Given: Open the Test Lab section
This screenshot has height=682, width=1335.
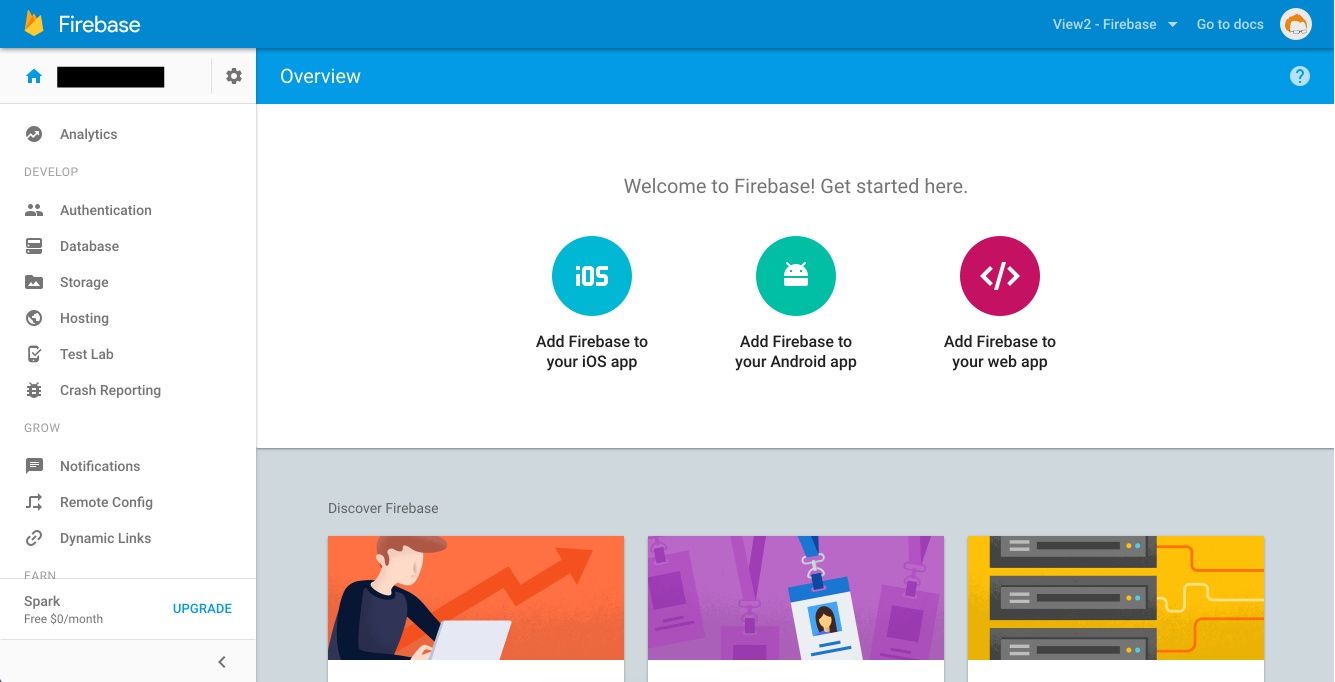Looking at the screenshot, I should click(128, 354).
